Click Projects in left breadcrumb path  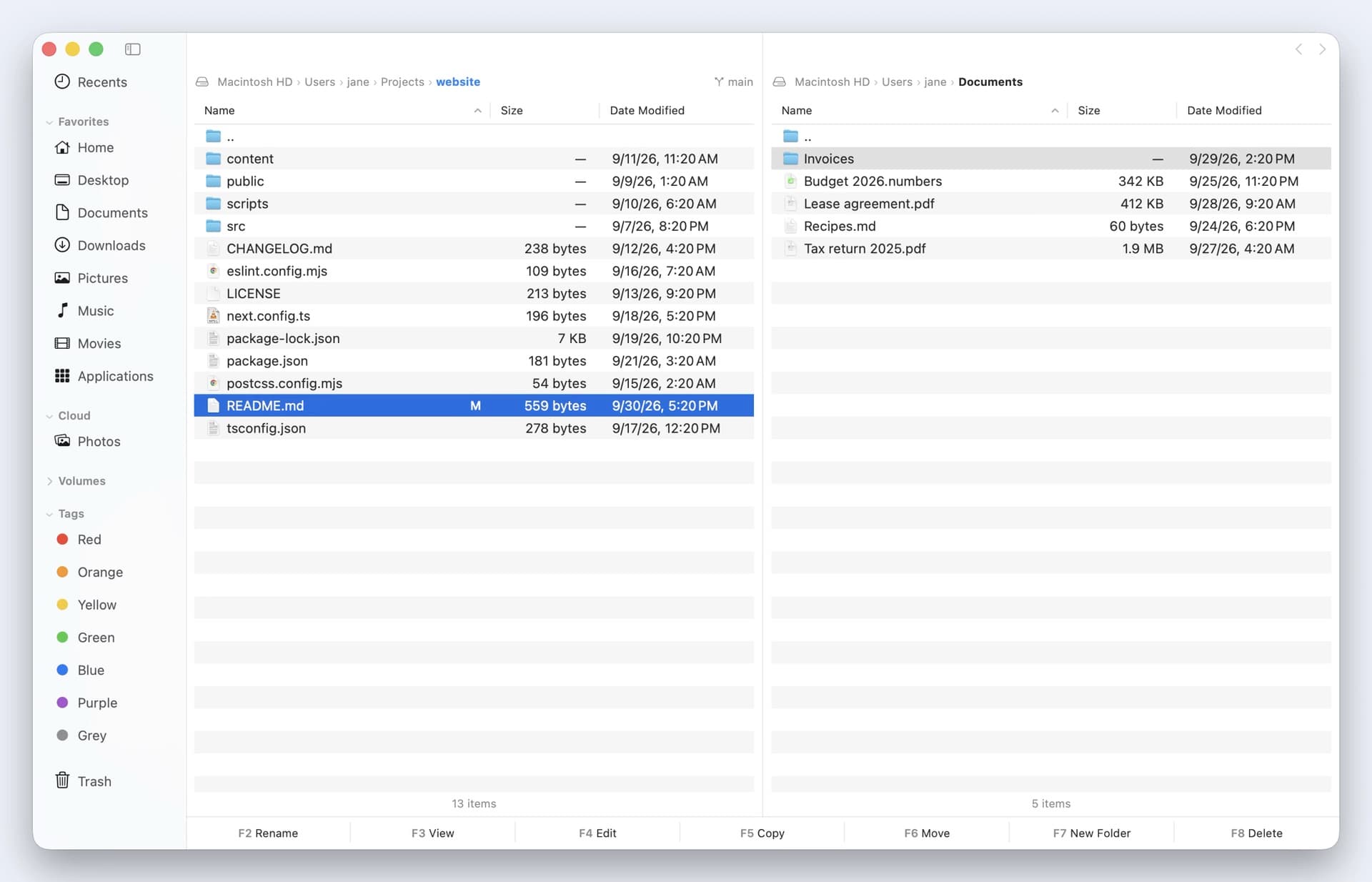pos(402,82)
